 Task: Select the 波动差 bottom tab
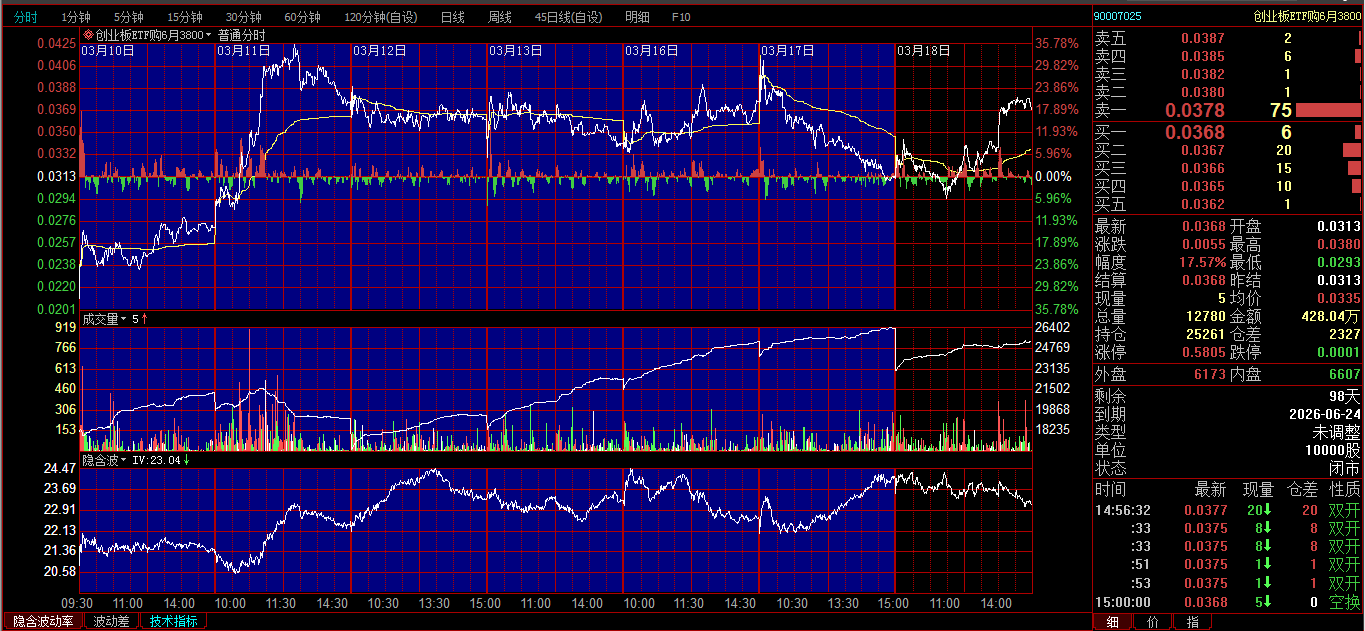(111, 621)
